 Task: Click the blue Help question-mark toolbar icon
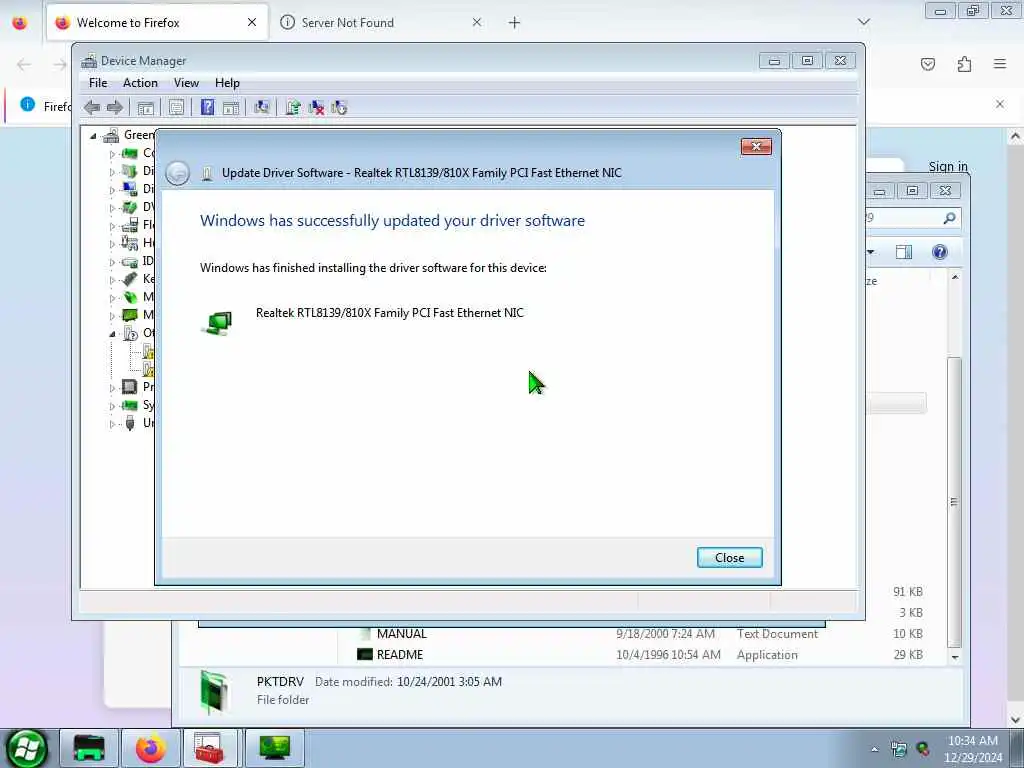click(x=207, y=108)
